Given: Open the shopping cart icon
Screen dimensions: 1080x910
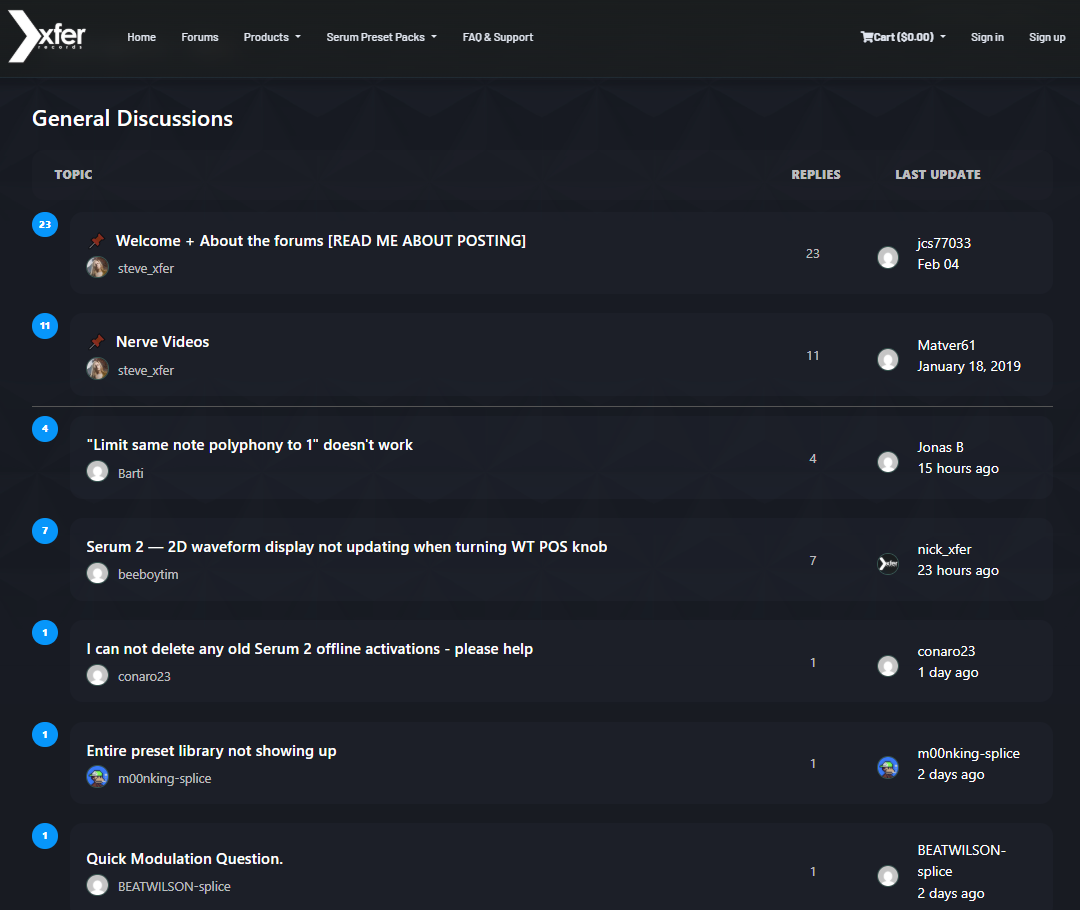Looking at the screenshot, I should pos(866,37).
